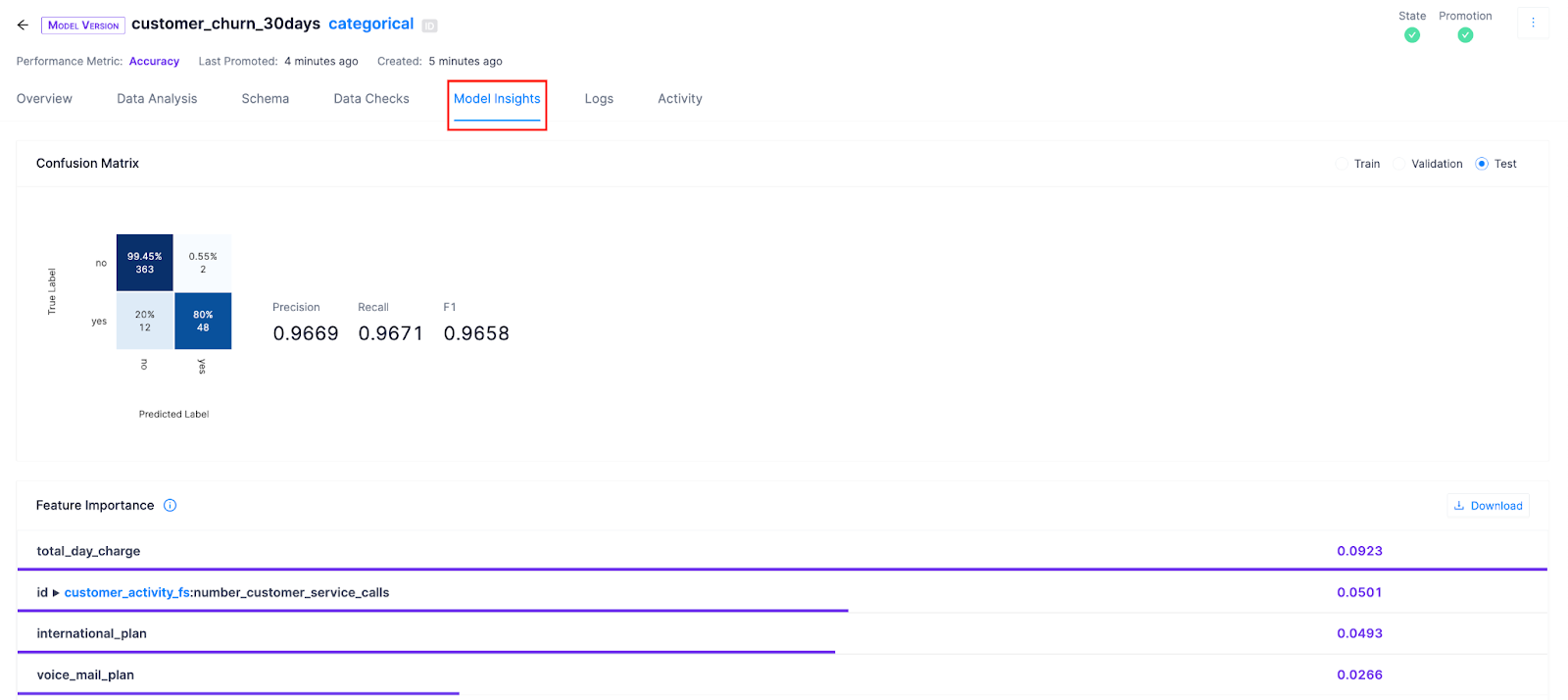This screenshot has height=700, width=1568.
Task: Open the Schema tab
Action: (265, 99)
